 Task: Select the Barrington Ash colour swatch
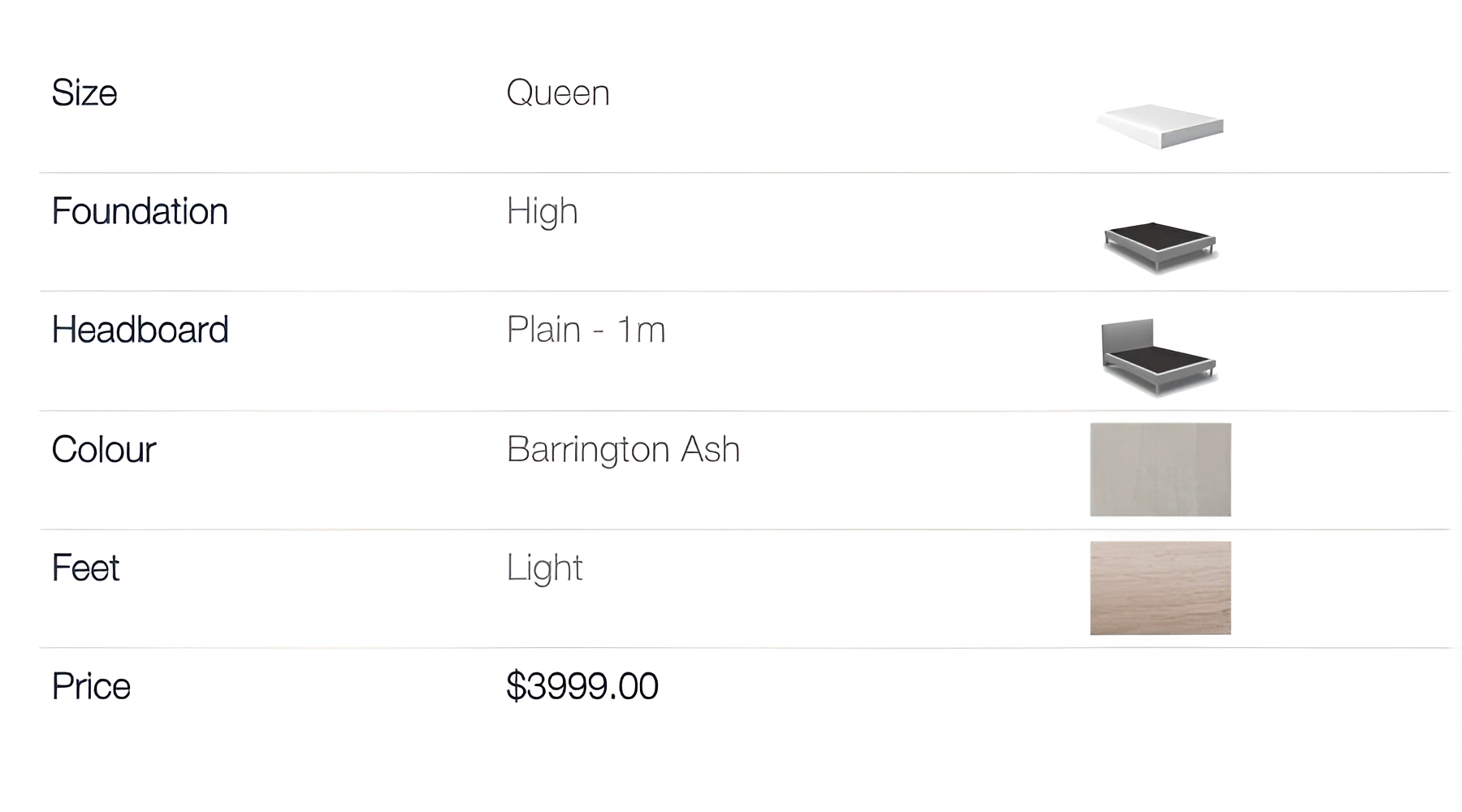click(x=1160, y=469)
